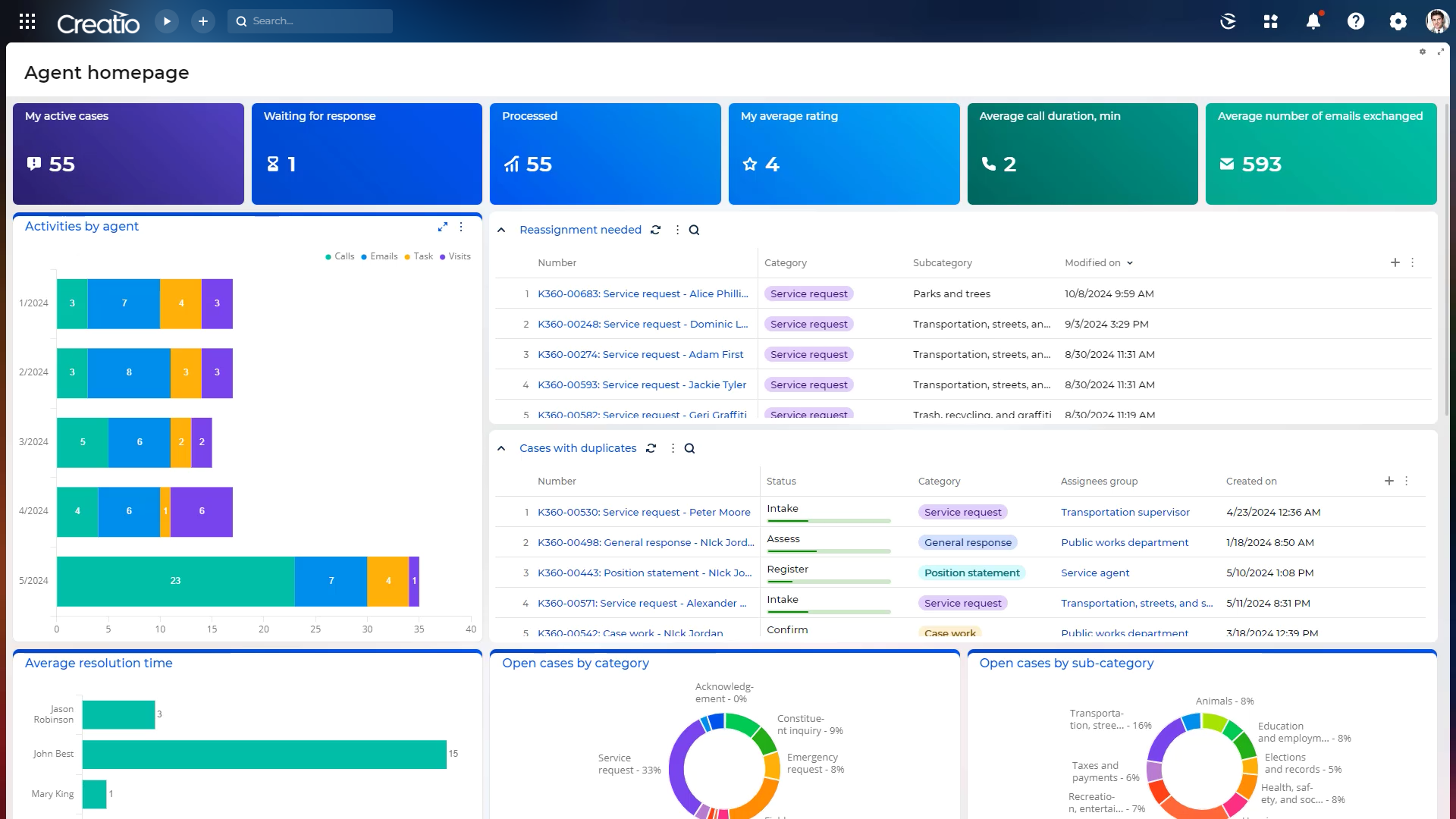Open case K360-00683 Alice Phillips link

point(642,293)
